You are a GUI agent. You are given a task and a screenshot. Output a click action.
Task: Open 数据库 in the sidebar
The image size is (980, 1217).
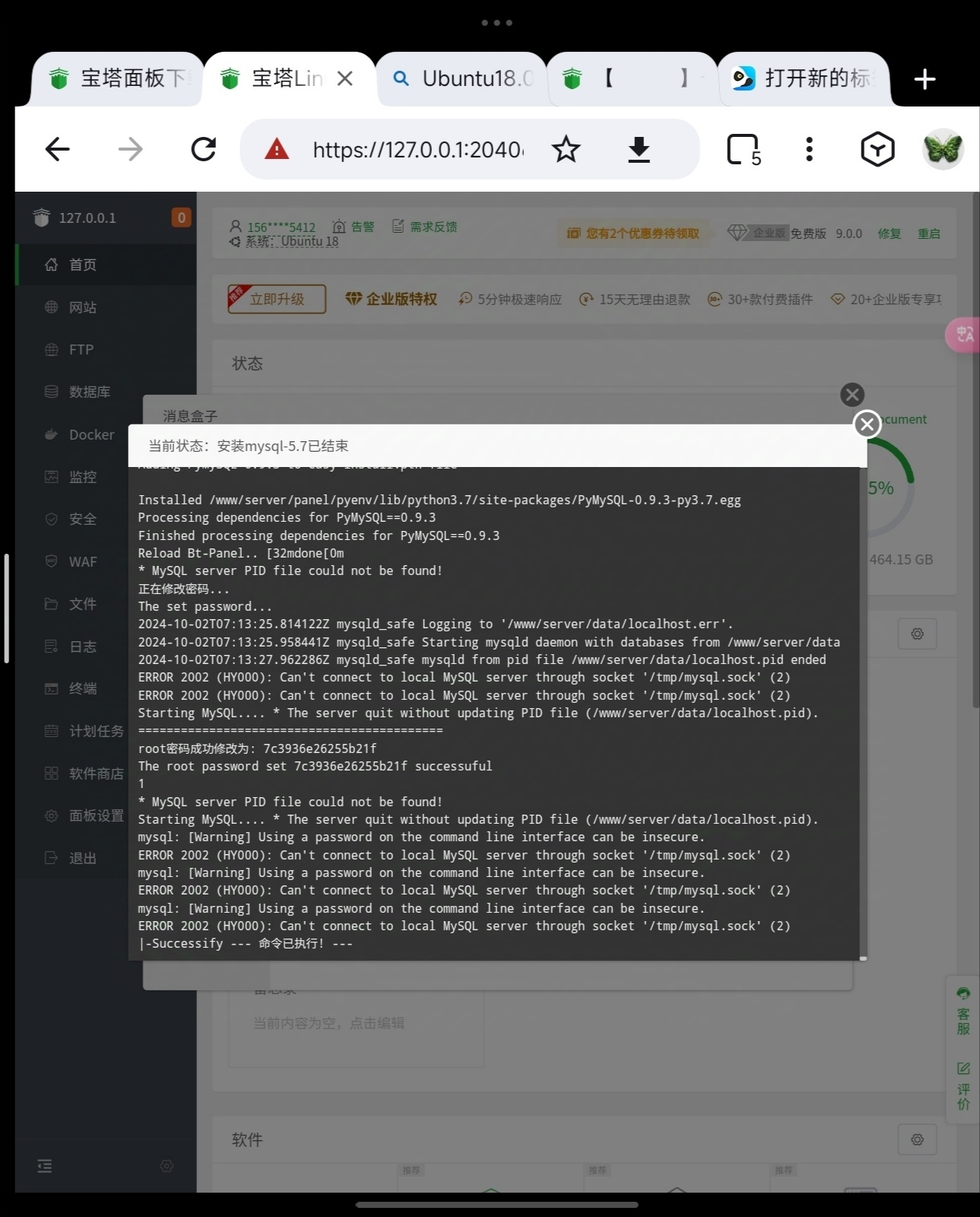tap(89, 392)
